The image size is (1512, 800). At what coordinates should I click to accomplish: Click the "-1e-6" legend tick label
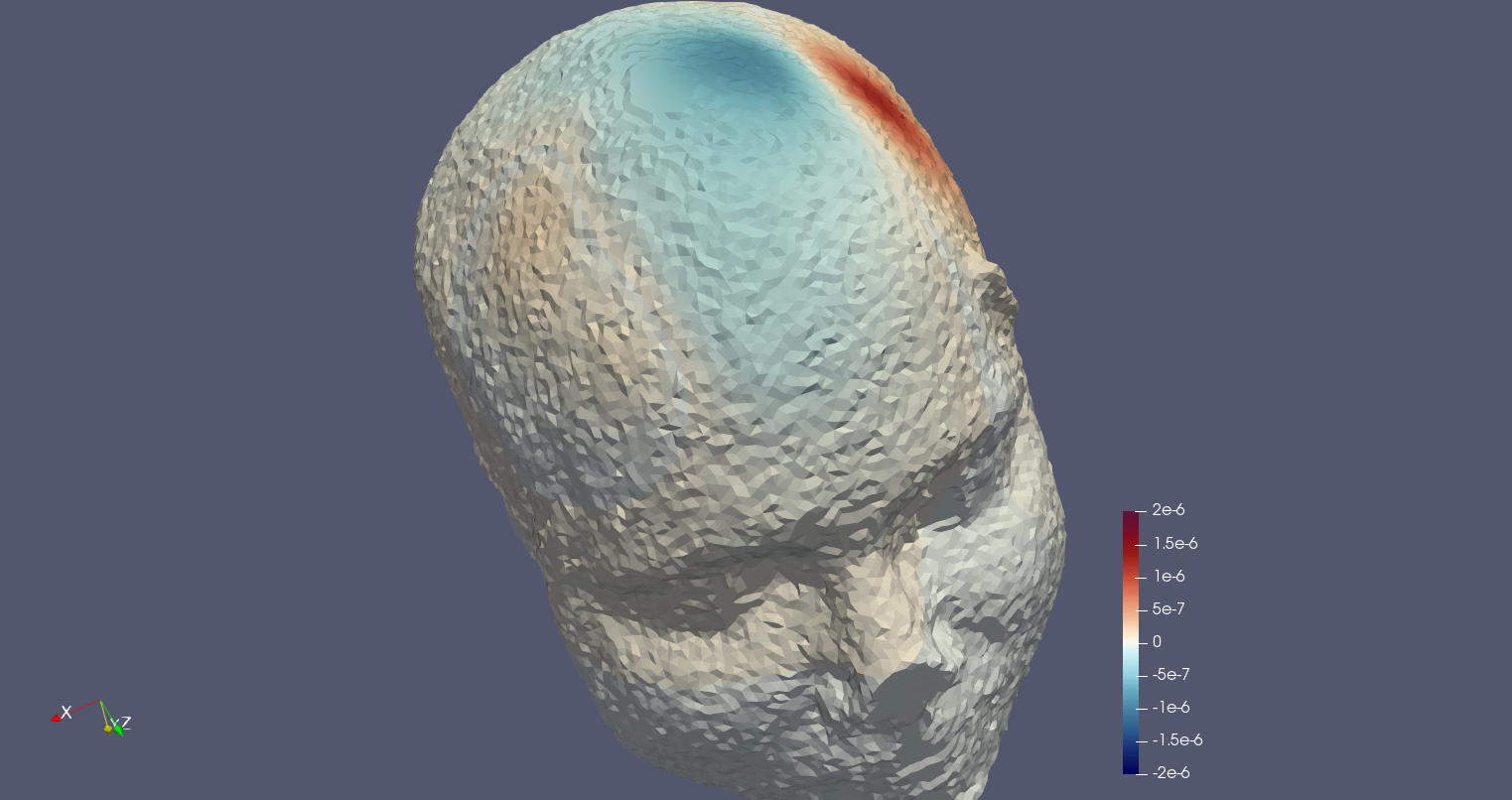(1171, 707)
